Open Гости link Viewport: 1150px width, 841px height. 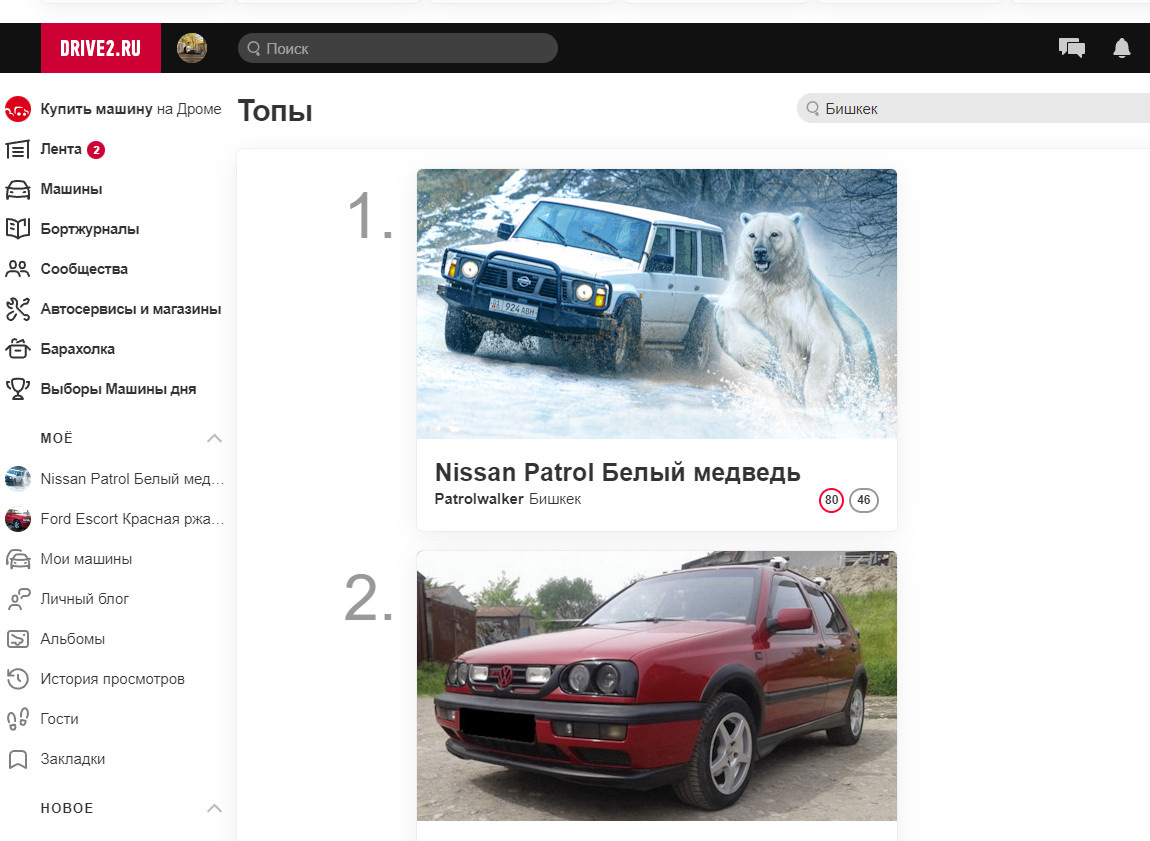[59, 719]
